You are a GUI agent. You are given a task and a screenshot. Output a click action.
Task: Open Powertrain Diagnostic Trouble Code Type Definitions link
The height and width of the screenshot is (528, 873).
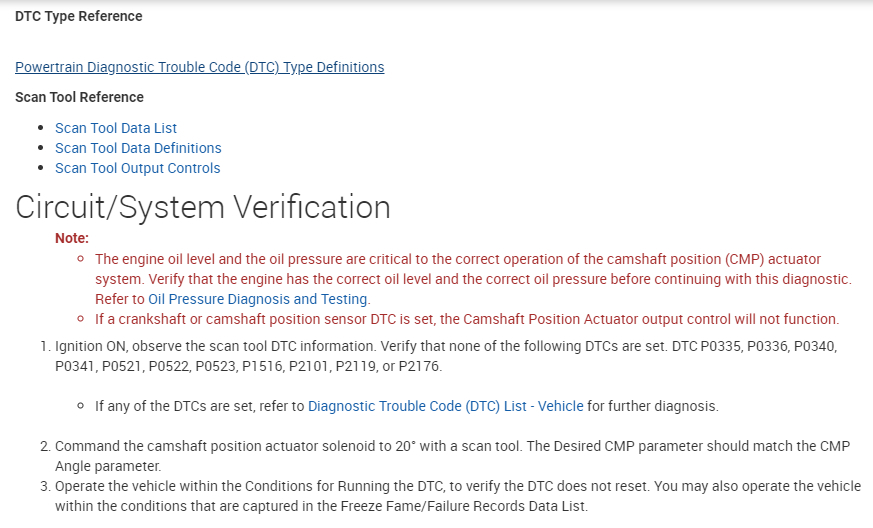199,67
